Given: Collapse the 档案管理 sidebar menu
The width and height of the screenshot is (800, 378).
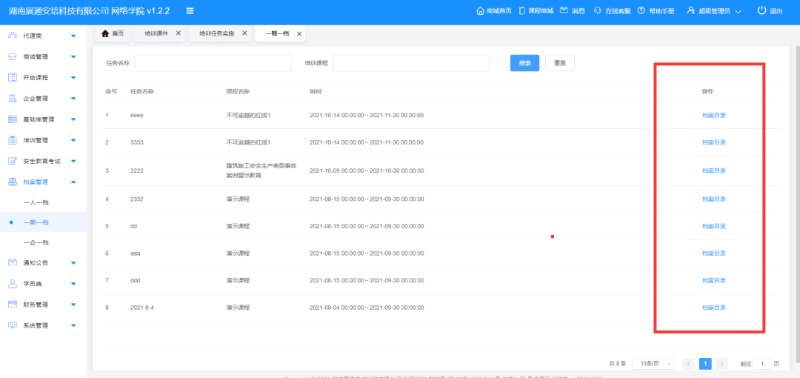Looking at the screenshot, I should [x=43, y=182].
